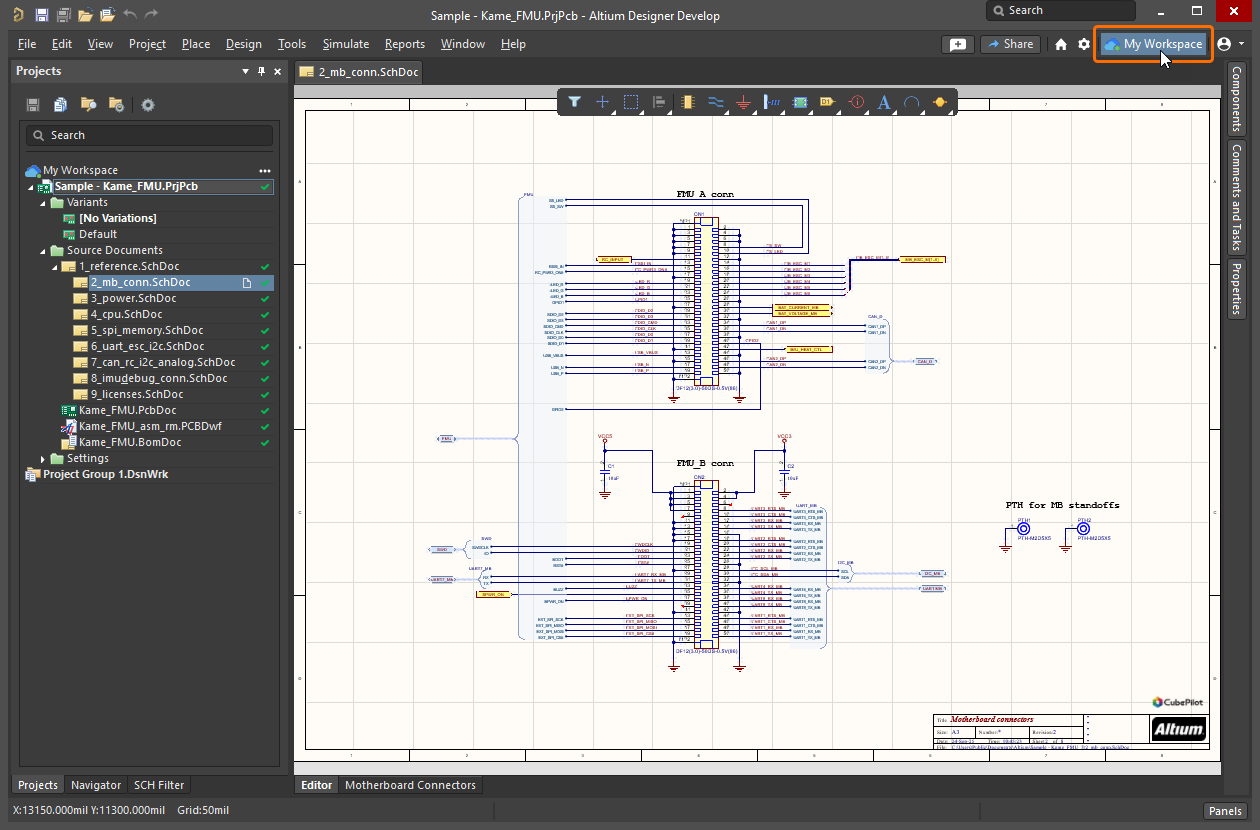Open the Panels menu at bottom right
This screenshot has width=1260, height=830.
tap(1224, 811)
